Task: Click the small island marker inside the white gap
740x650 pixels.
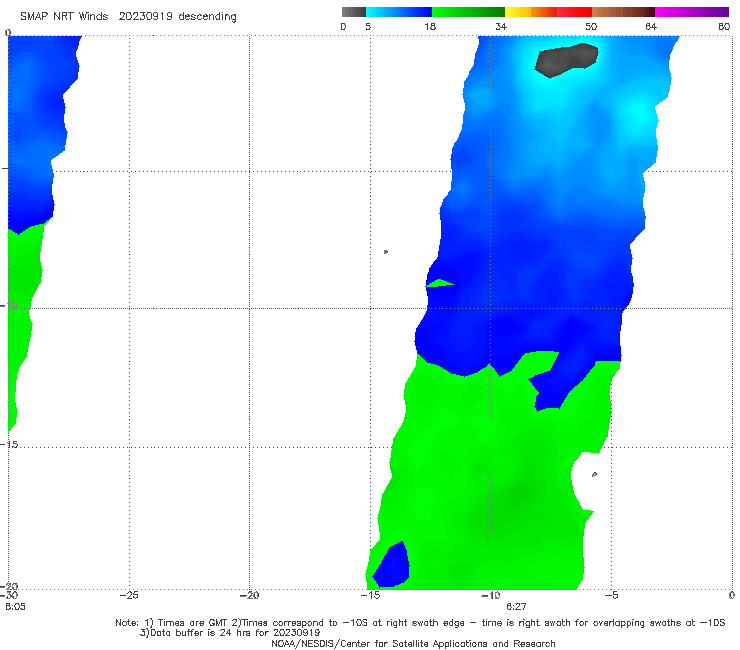Action: (x=594, y=474)
